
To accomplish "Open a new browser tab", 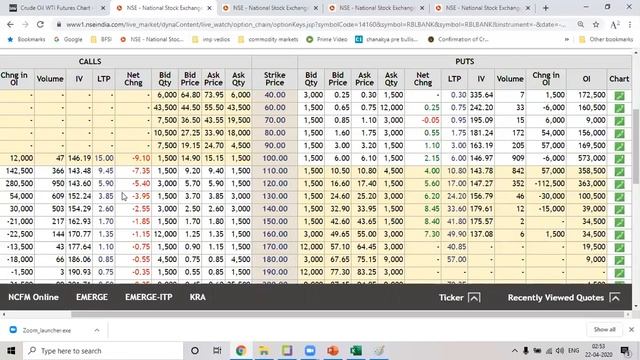I will tap(546, 8).
